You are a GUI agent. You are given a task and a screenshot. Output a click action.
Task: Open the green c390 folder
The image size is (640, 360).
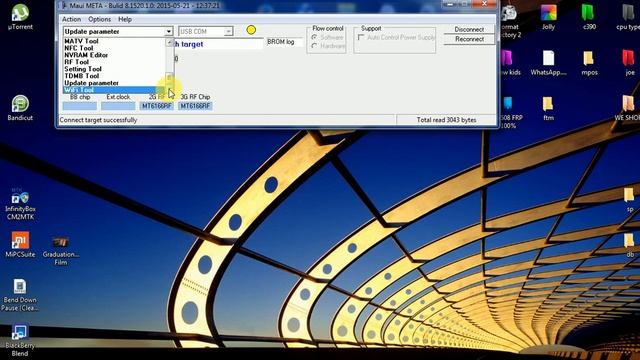(589, 17)
